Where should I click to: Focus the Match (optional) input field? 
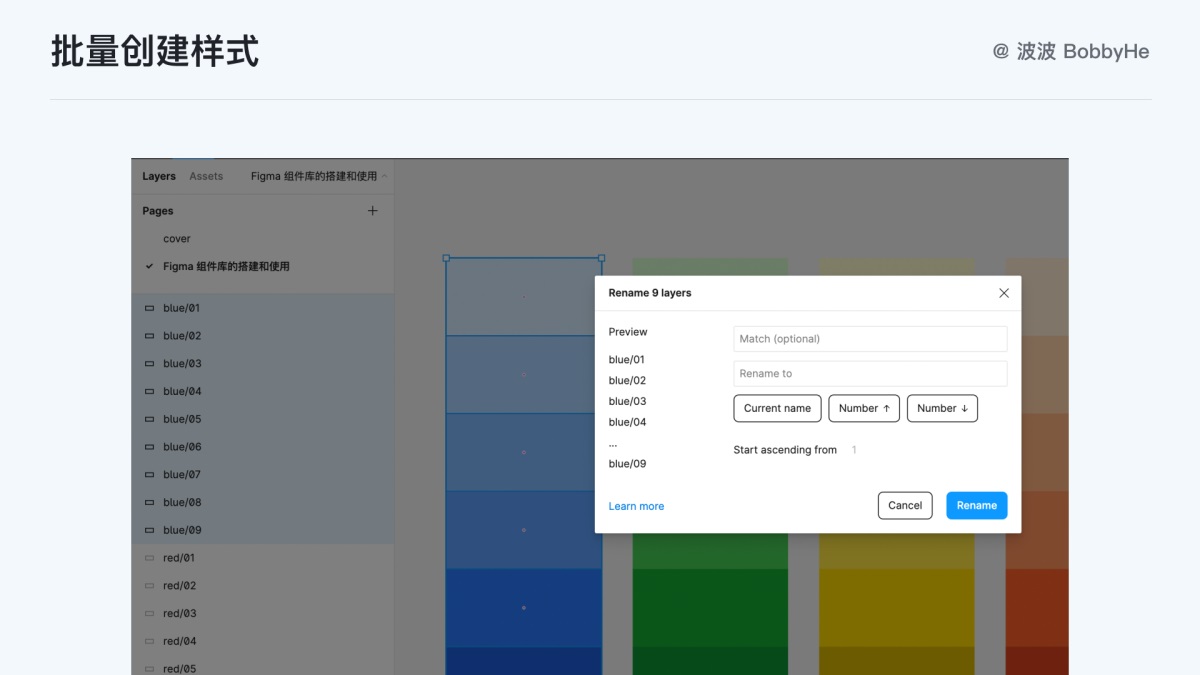pos(870,339)
